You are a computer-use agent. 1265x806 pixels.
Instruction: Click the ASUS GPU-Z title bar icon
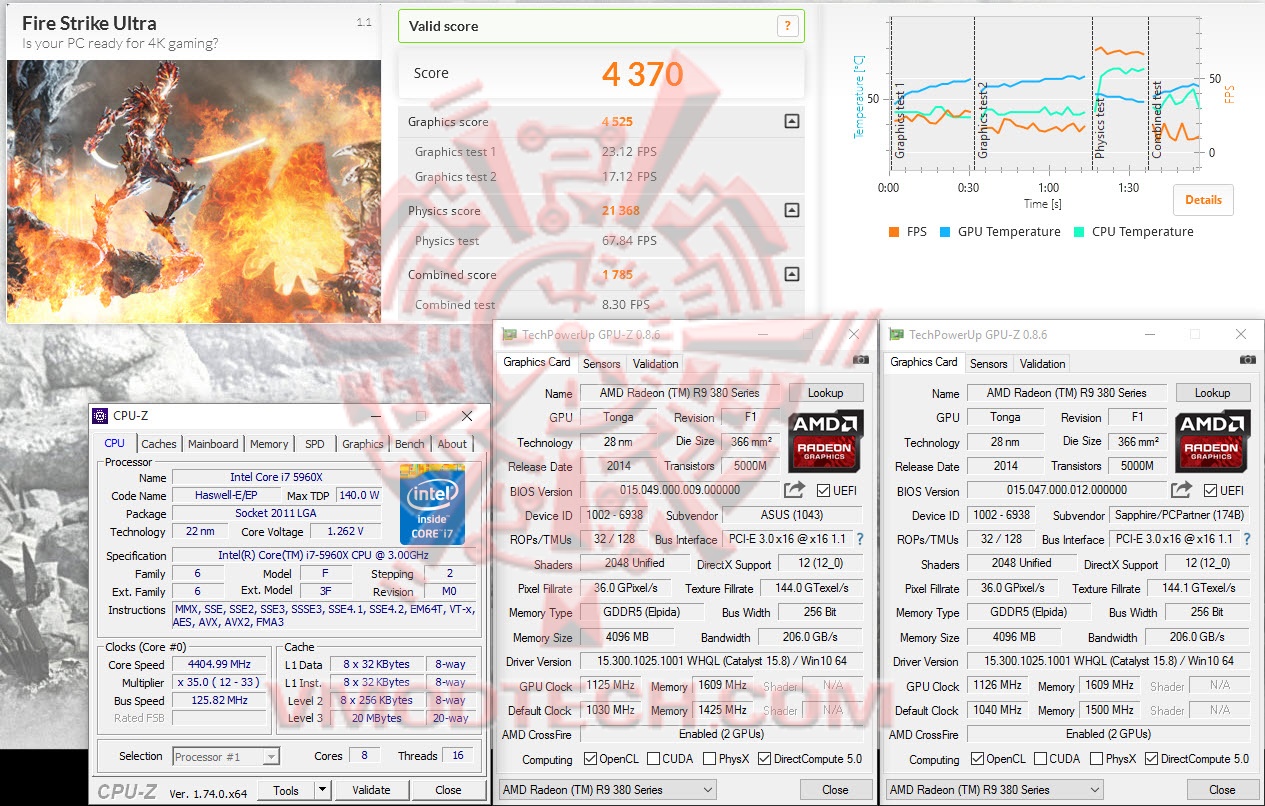(510, 335)
